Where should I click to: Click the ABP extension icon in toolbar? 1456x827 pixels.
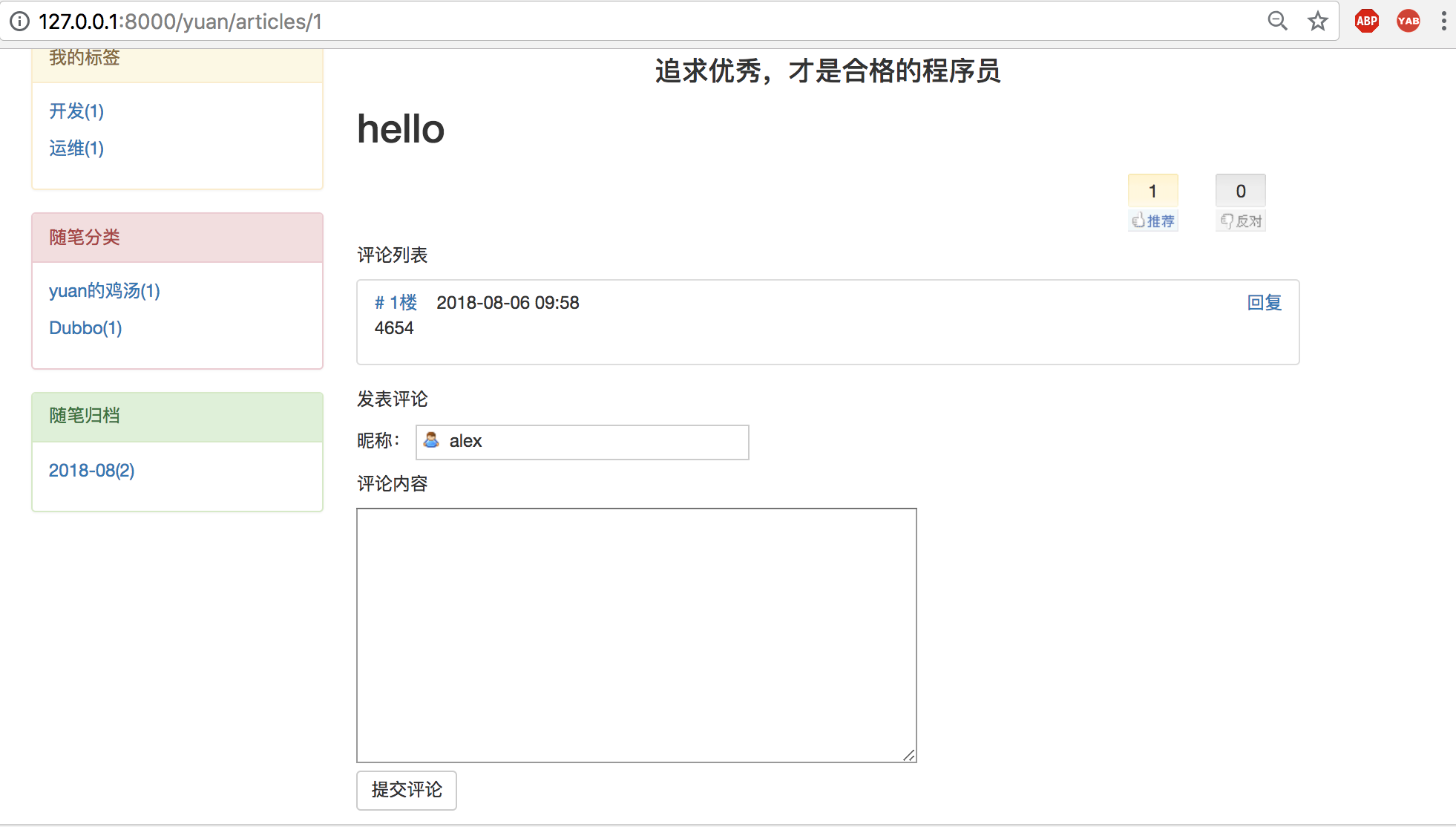1366,21
